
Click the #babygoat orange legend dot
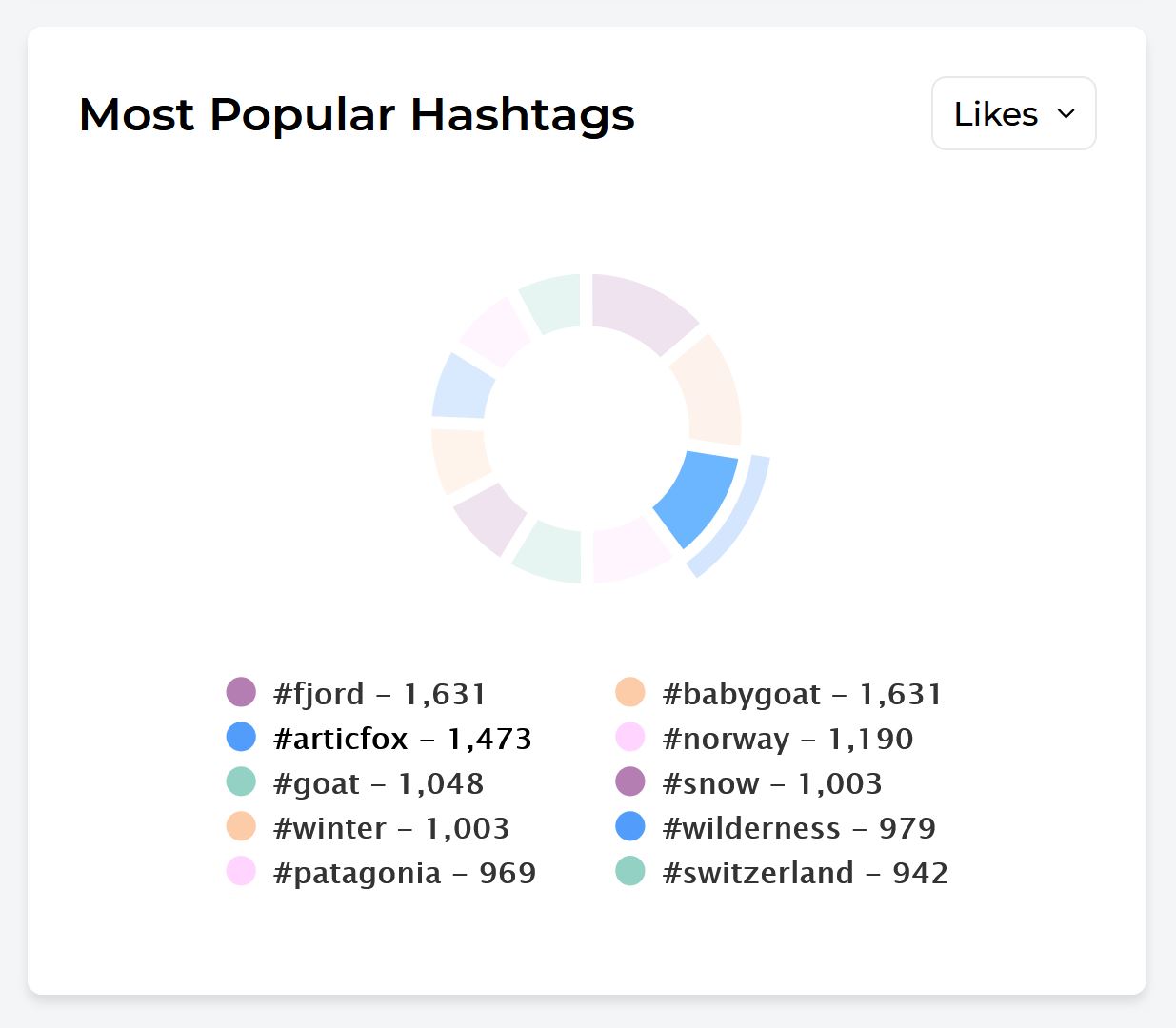[630, 692]
